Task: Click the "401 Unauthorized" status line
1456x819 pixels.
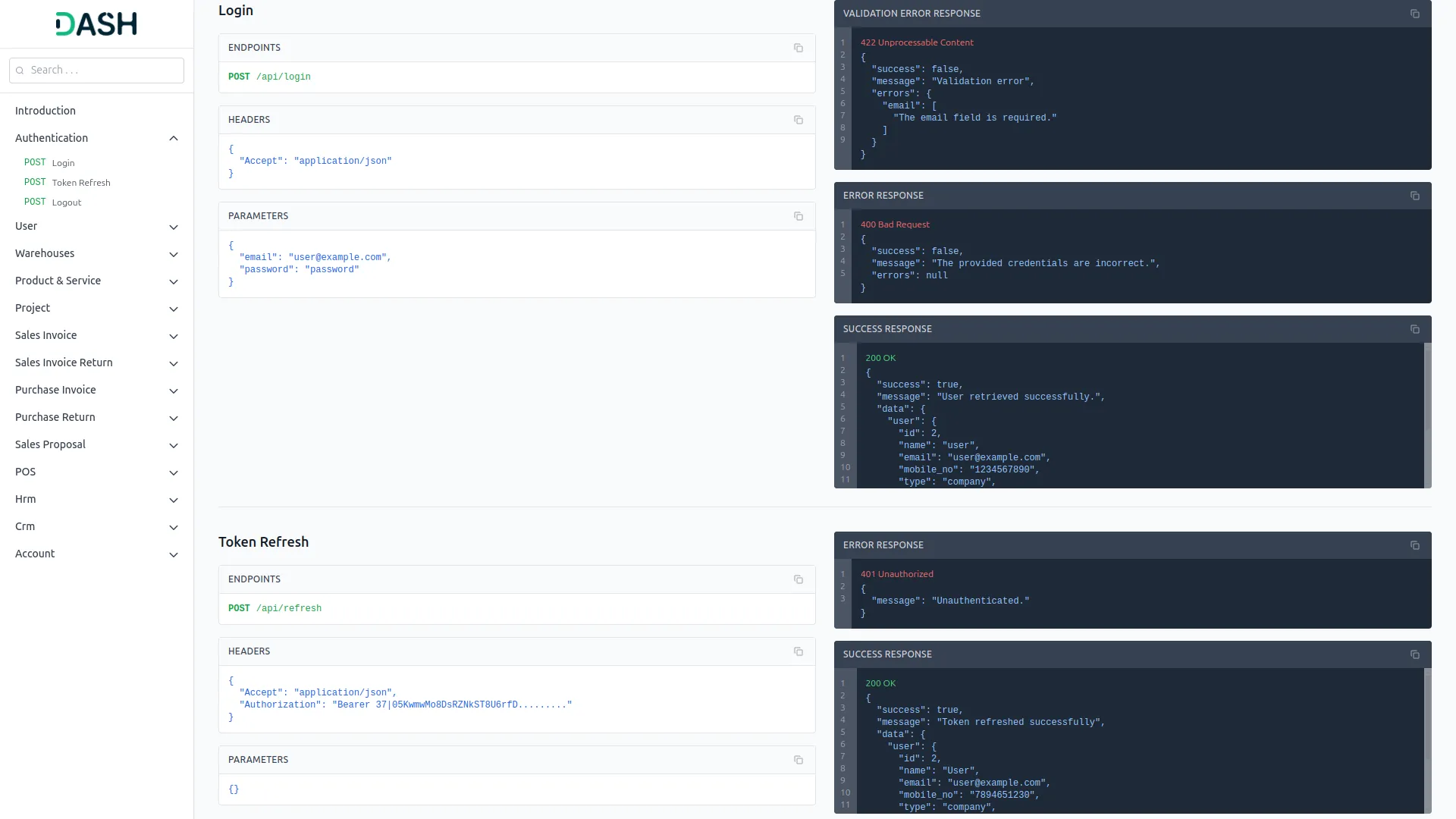Action: tap(897, 574)
